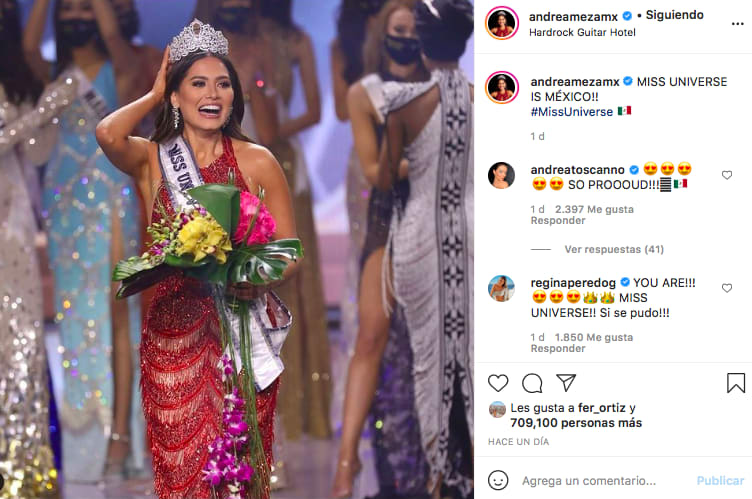
Task: View the 709,100 personas más likes list
Action: click(576, 423)
